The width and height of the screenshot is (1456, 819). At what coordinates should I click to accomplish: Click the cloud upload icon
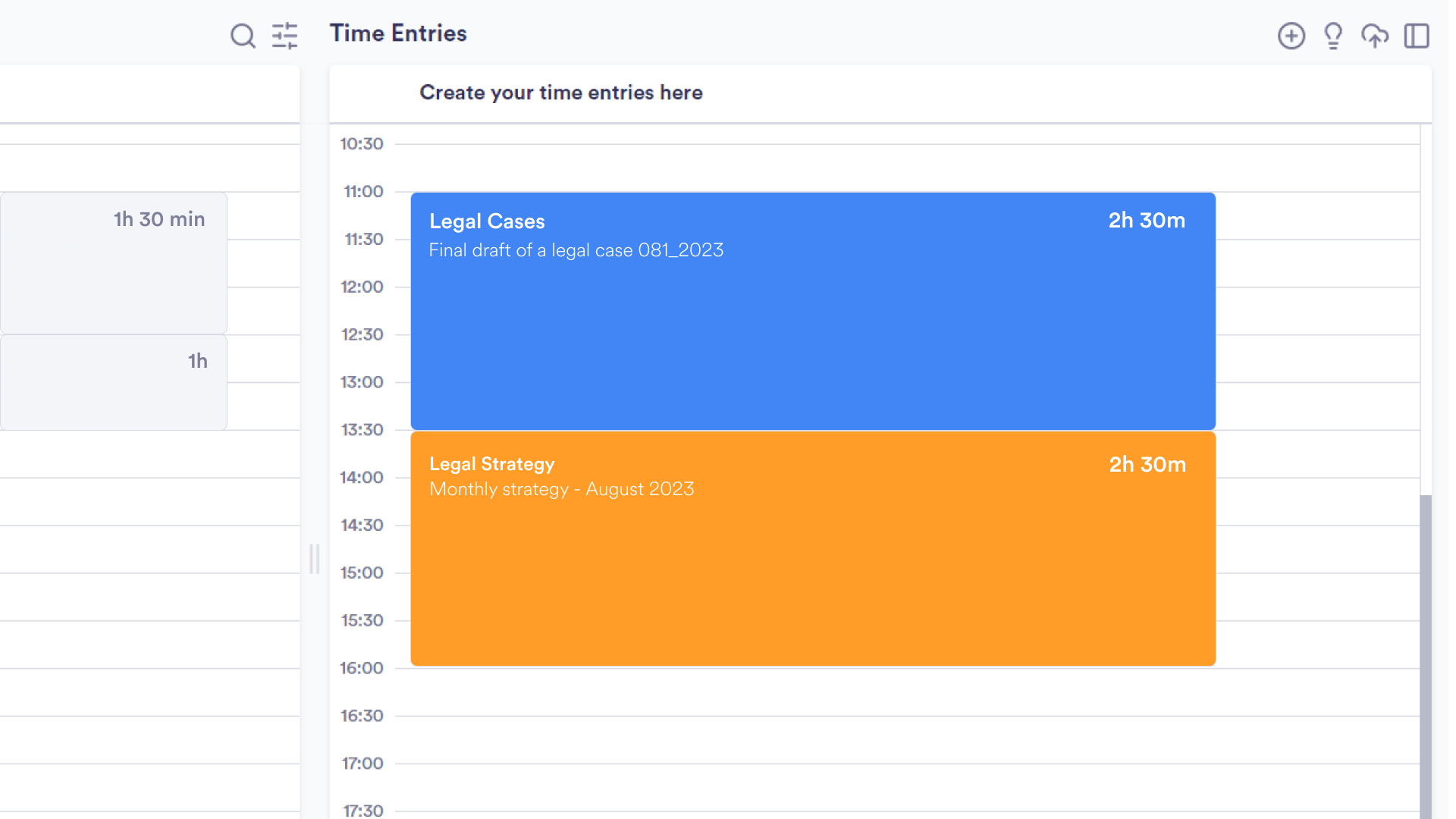tap(1375, 36)
